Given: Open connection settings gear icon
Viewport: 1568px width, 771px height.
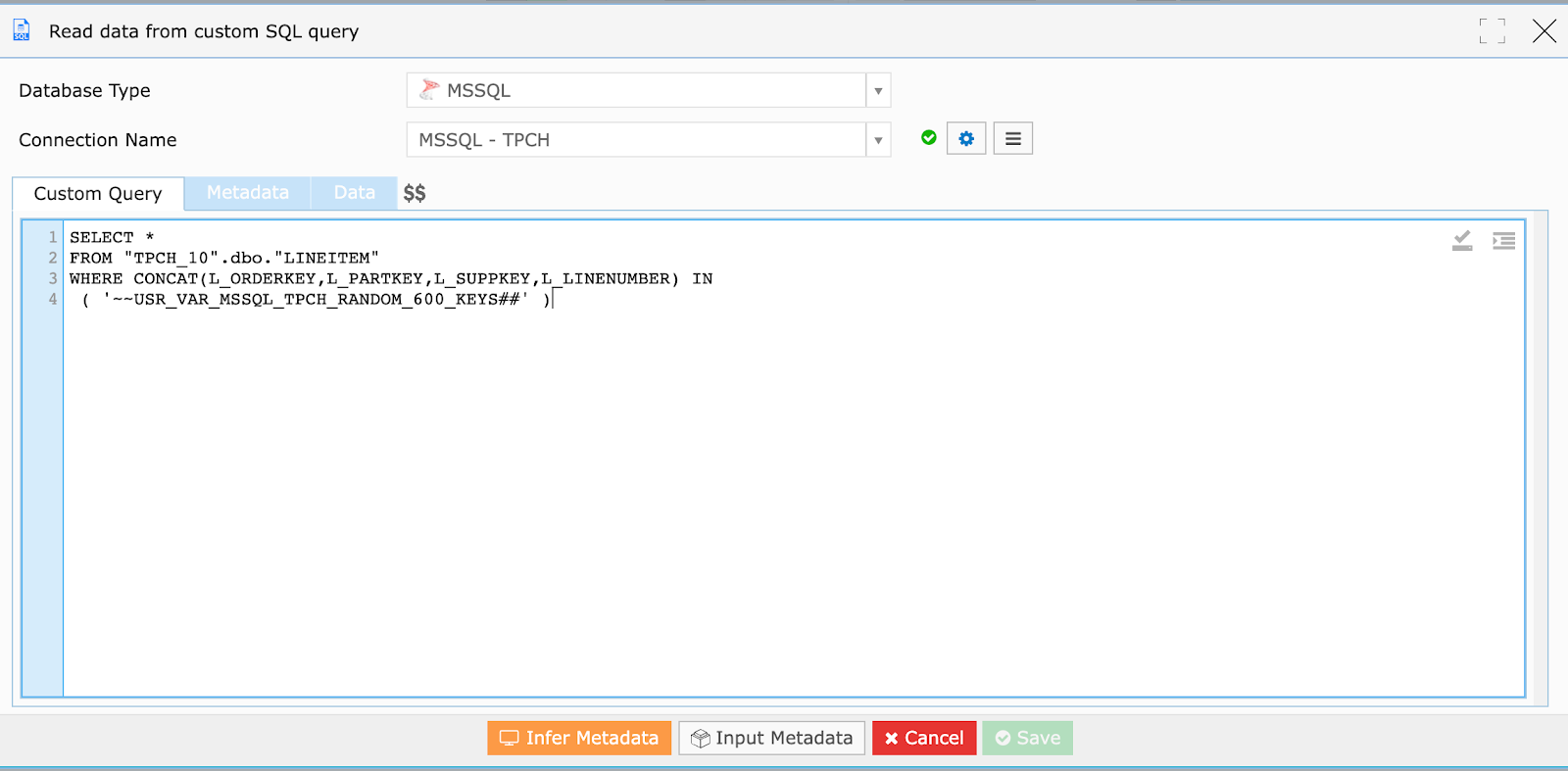Looking at the screenshot, I should 966,139.
